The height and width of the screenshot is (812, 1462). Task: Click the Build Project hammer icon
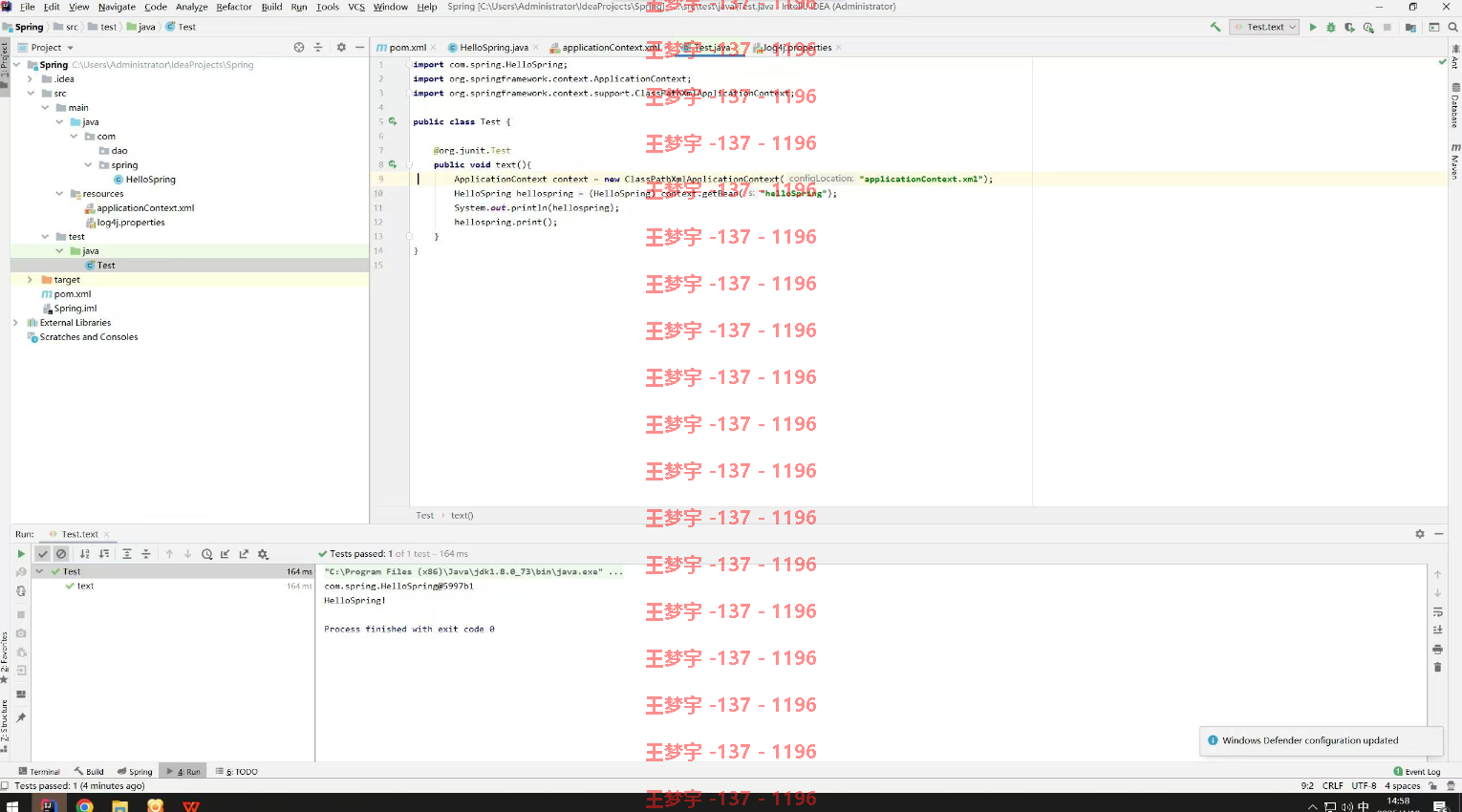(x=1215, y=27)
